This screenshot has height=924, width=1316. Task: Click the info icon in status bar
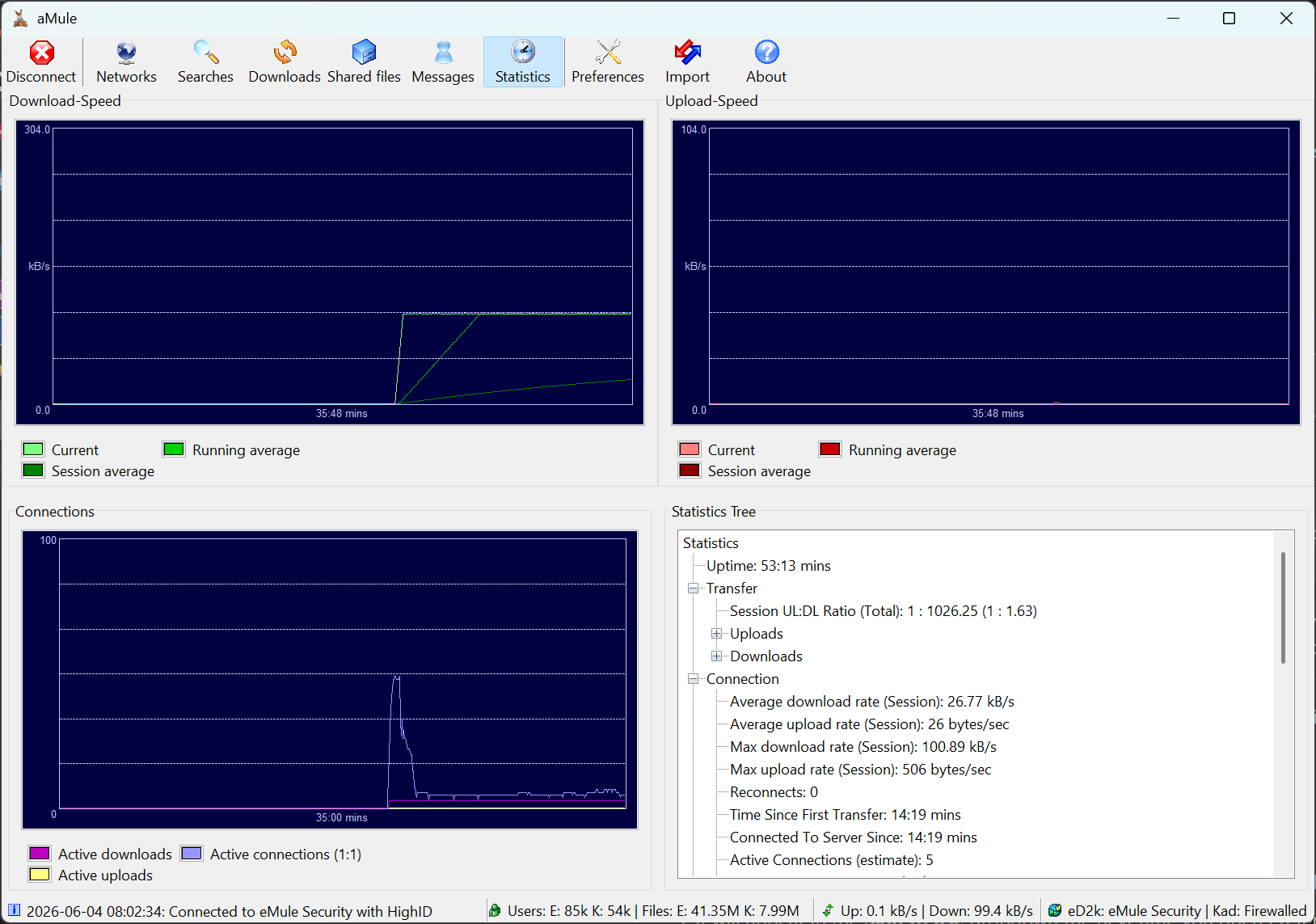click(15, 909)
